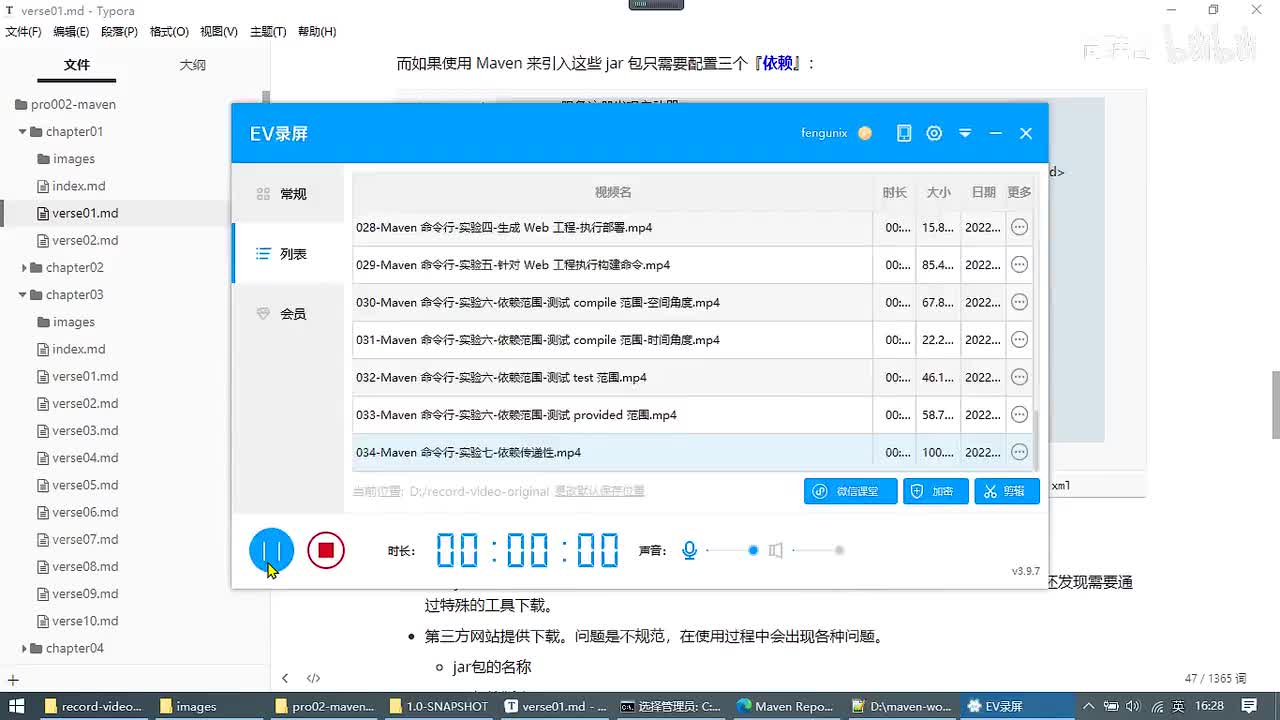Open the 选择管理员 command prompt taskbar item

click(x=670, y=706)
